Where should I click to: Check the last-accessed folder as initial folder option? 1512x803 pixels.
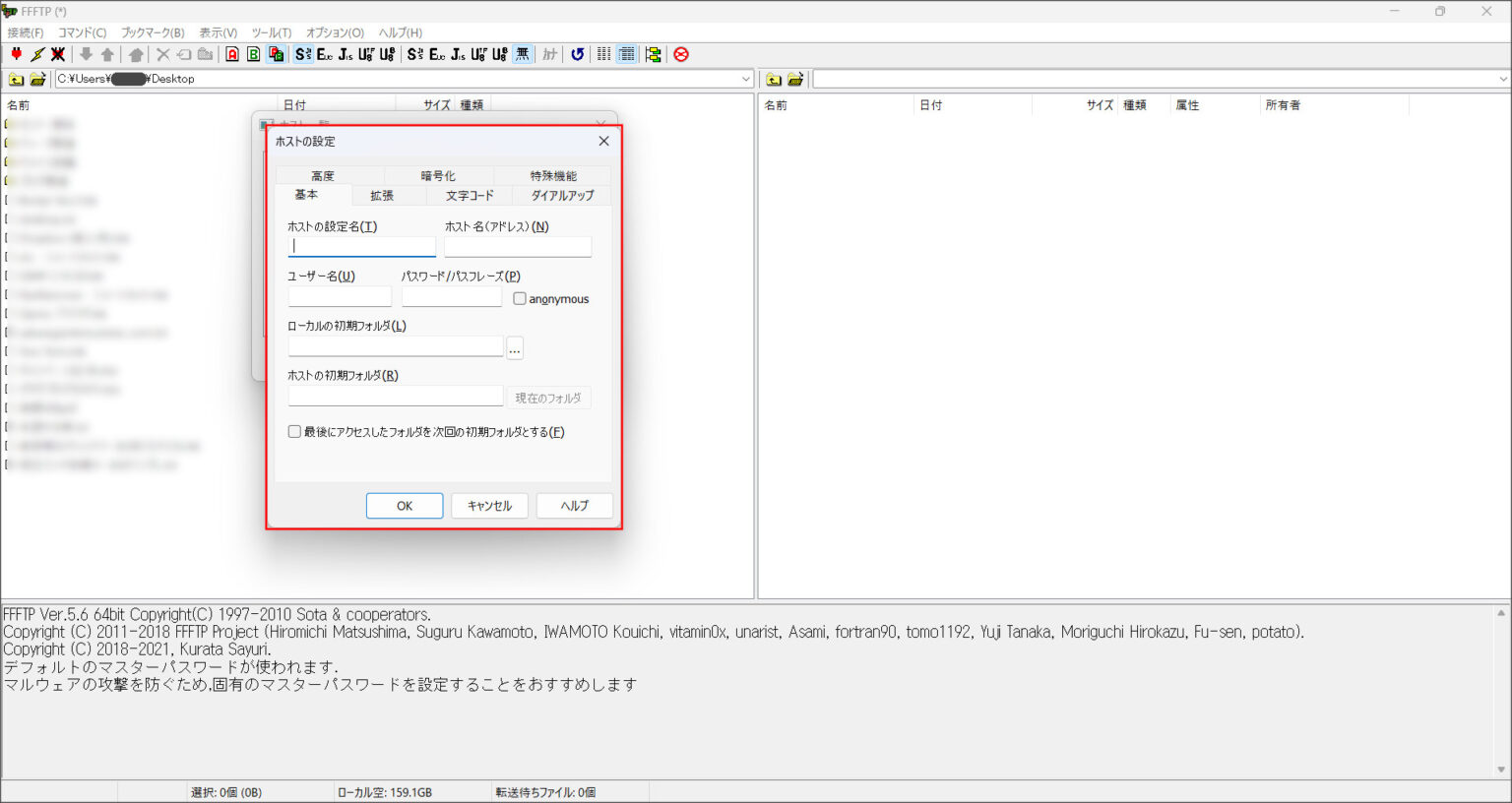pyautogui.click(x=293, y=431)
